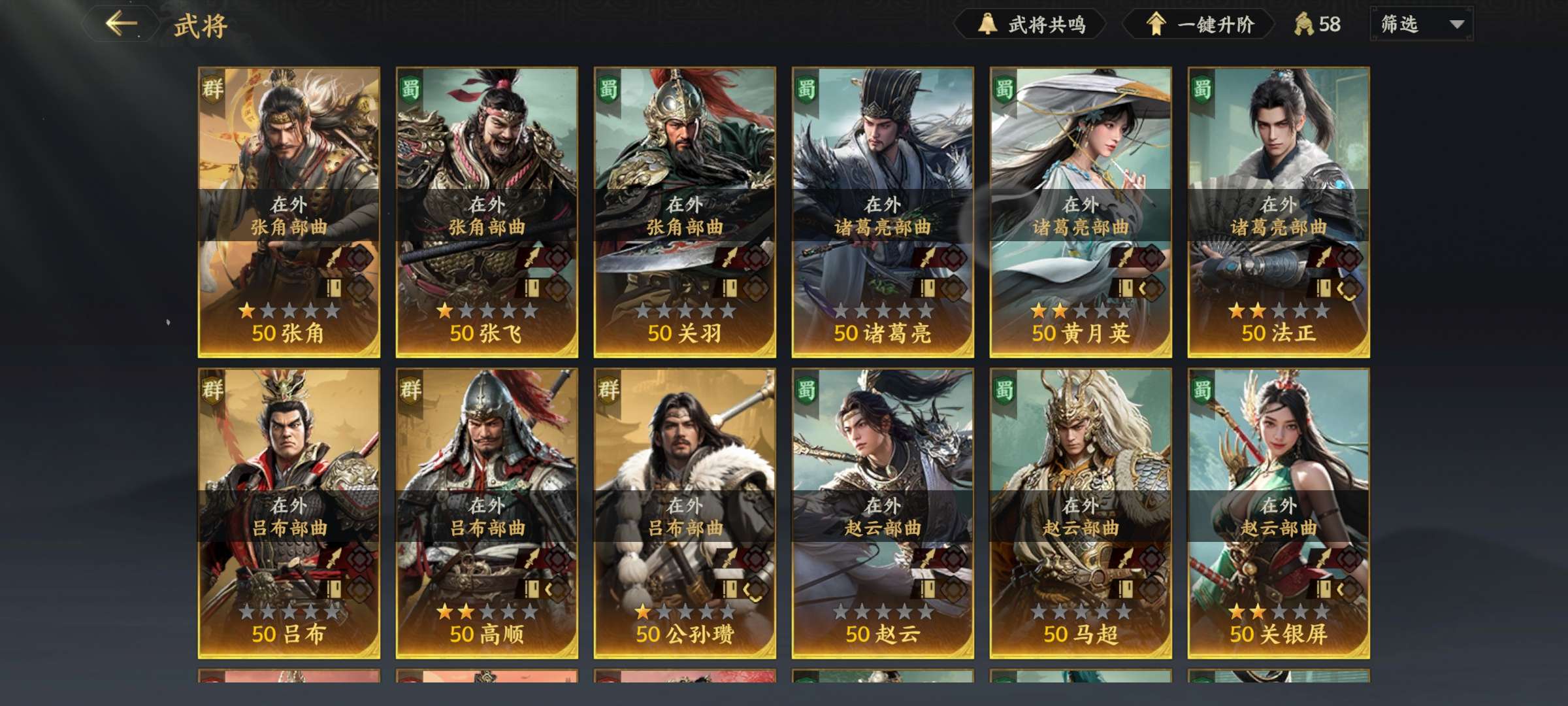The image size is (1568, 706).
Task: Click the 张飞 general card
Action: pyautogui.click(x=487, y=212)
